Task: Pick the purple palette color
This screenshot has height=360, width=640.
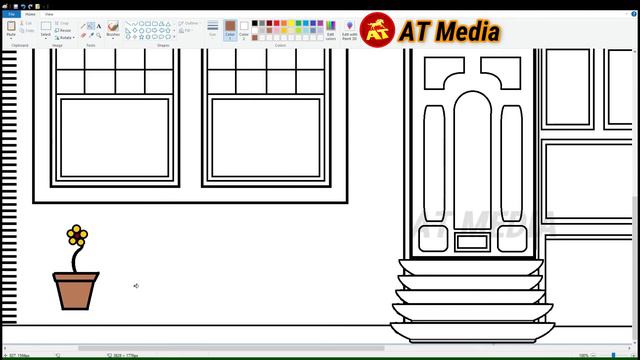Action: point(320,23)
